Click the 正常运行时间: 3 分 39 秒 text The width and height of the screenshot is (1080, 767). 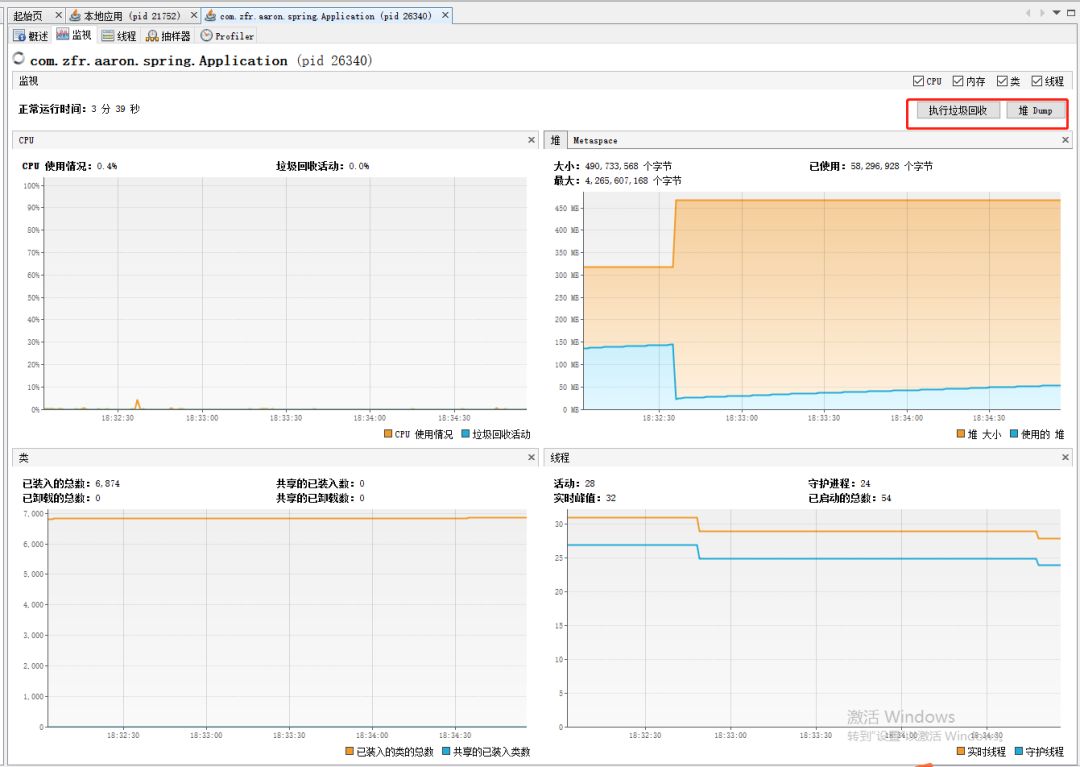[x=79, y=109]
